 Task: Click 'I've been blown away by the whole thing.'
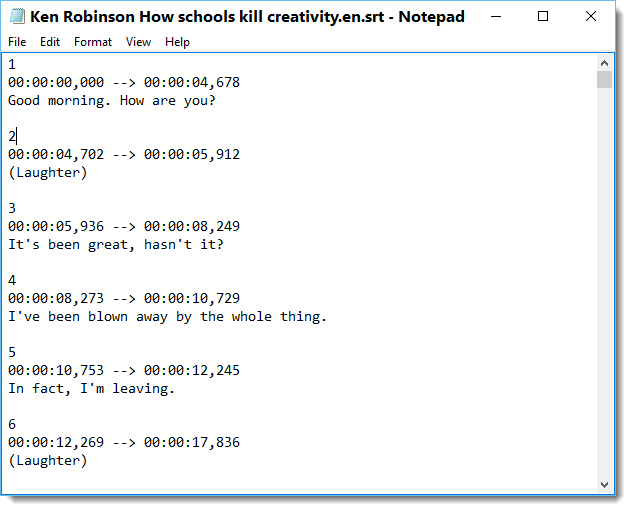pyautogui.click(x=167, y=317)
